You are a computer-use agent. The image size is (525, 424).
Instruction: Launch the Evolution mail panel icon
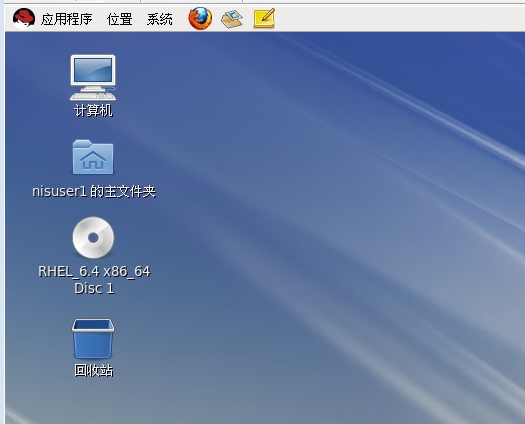232,19
